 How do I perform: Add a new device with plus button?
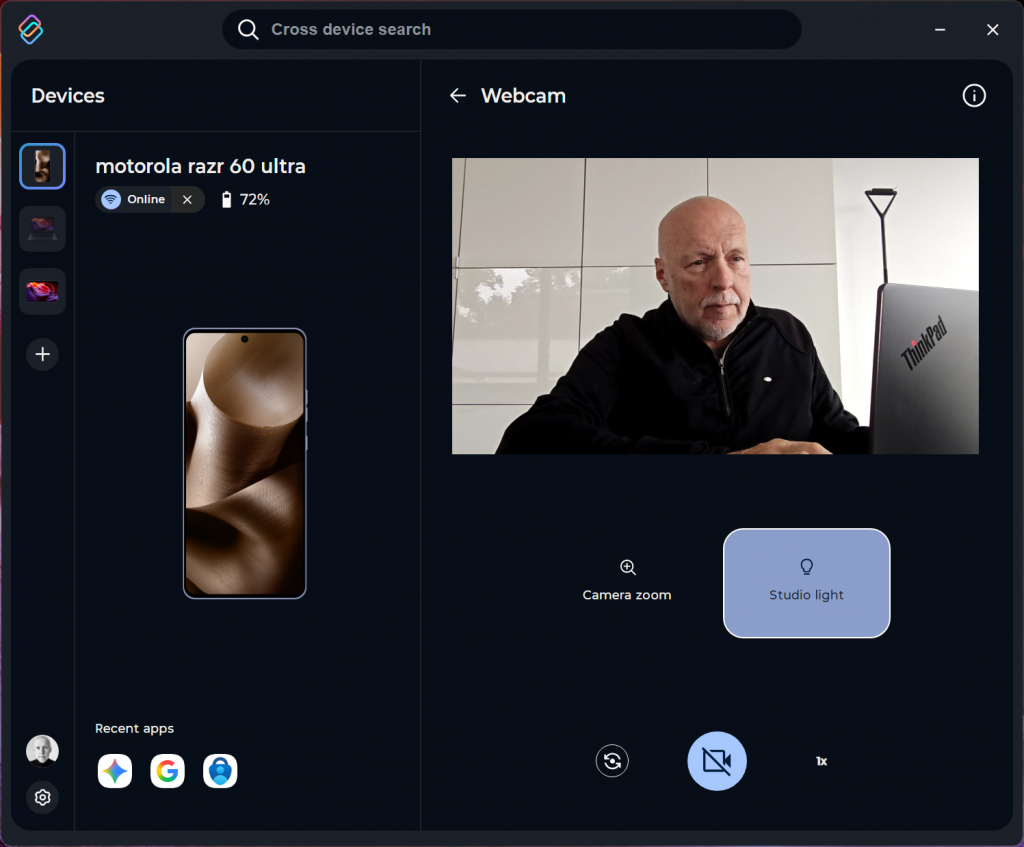pyautogui.click(x=43, y=354)
